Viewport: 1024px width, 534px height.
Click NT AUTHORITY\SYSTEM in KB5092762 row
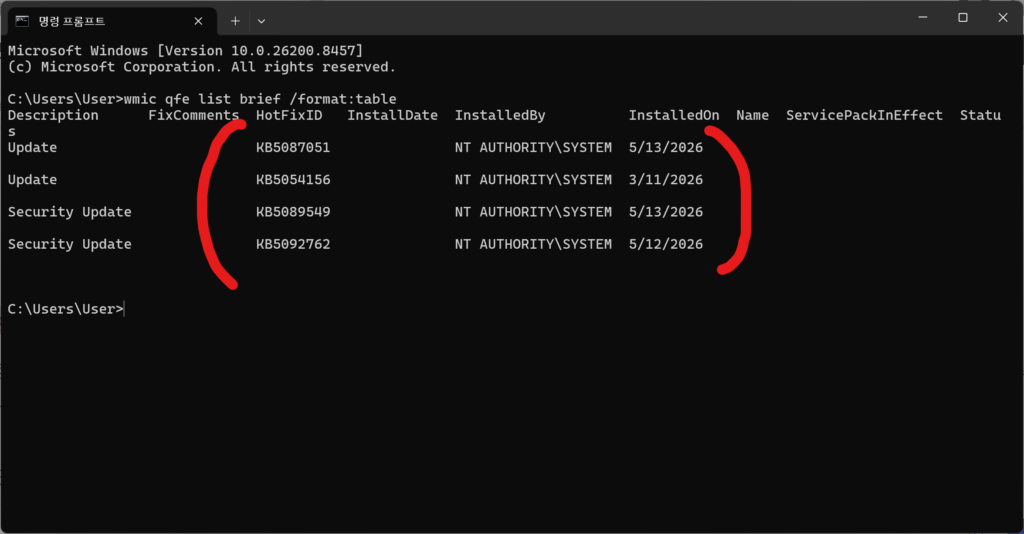pyautogui.click(x=534, y=244)
